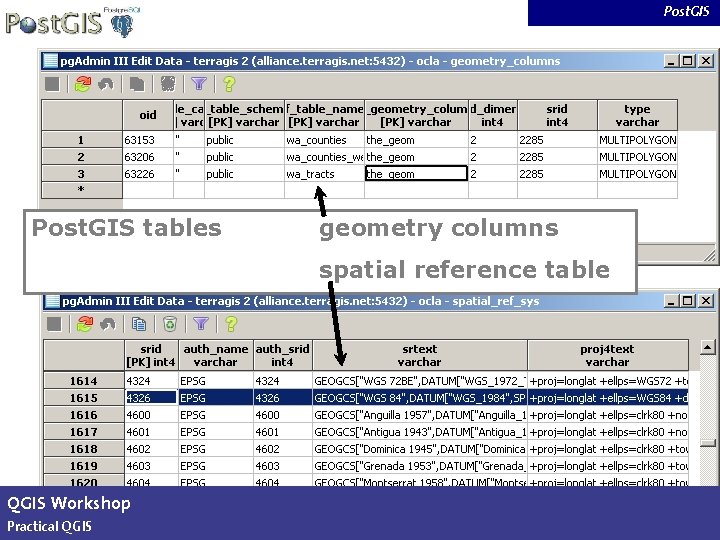Select row header 1615 in spatial_ref_sys
Screen dimensions: 720x540
84,398
